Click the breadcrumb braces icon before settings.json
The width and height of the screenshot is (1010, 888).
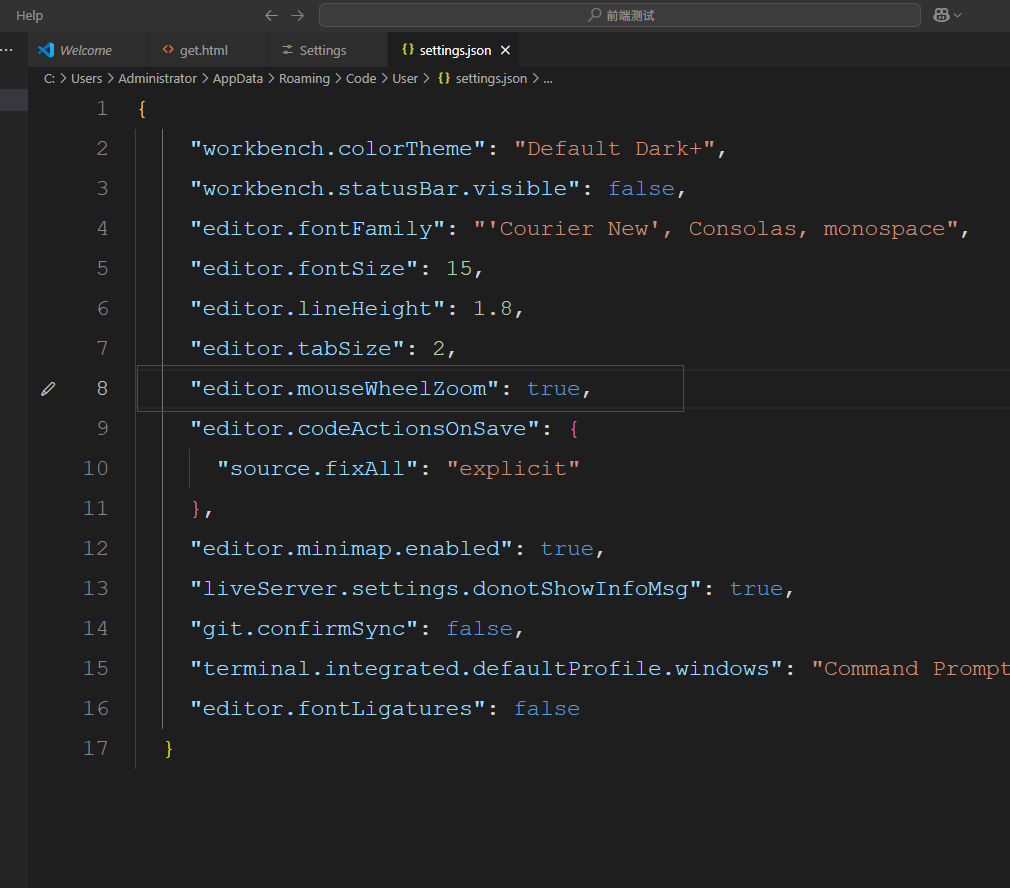(x=444, y=78)
